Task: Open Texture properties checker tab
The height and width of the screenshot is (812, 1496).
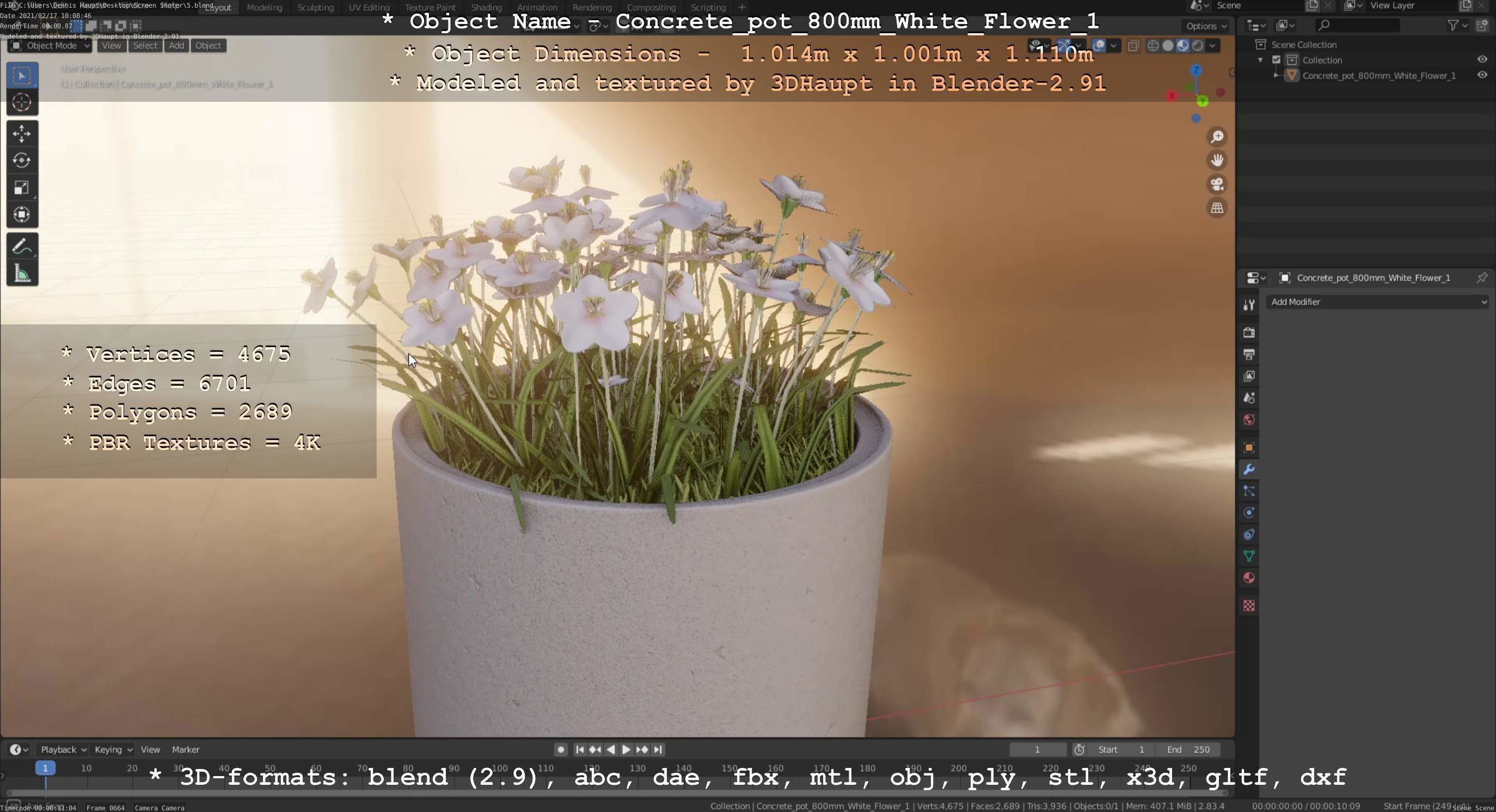Action: coord(1249,606)
